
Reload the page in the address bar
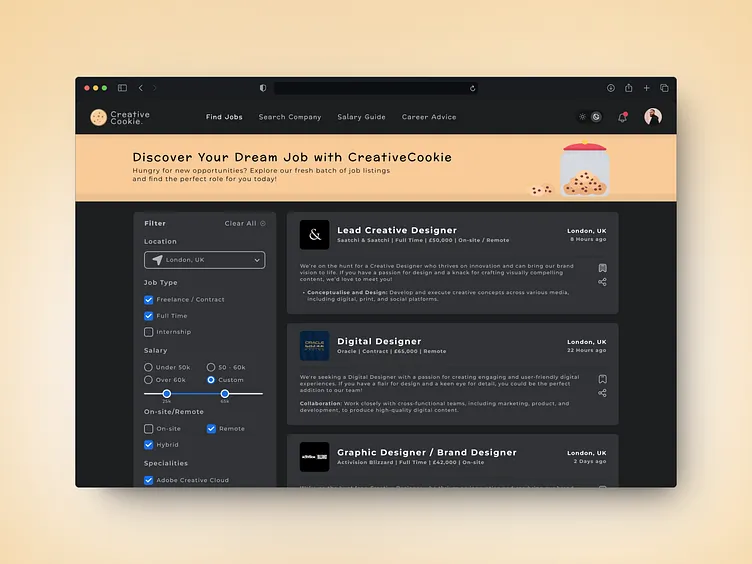tap(472, 88)
